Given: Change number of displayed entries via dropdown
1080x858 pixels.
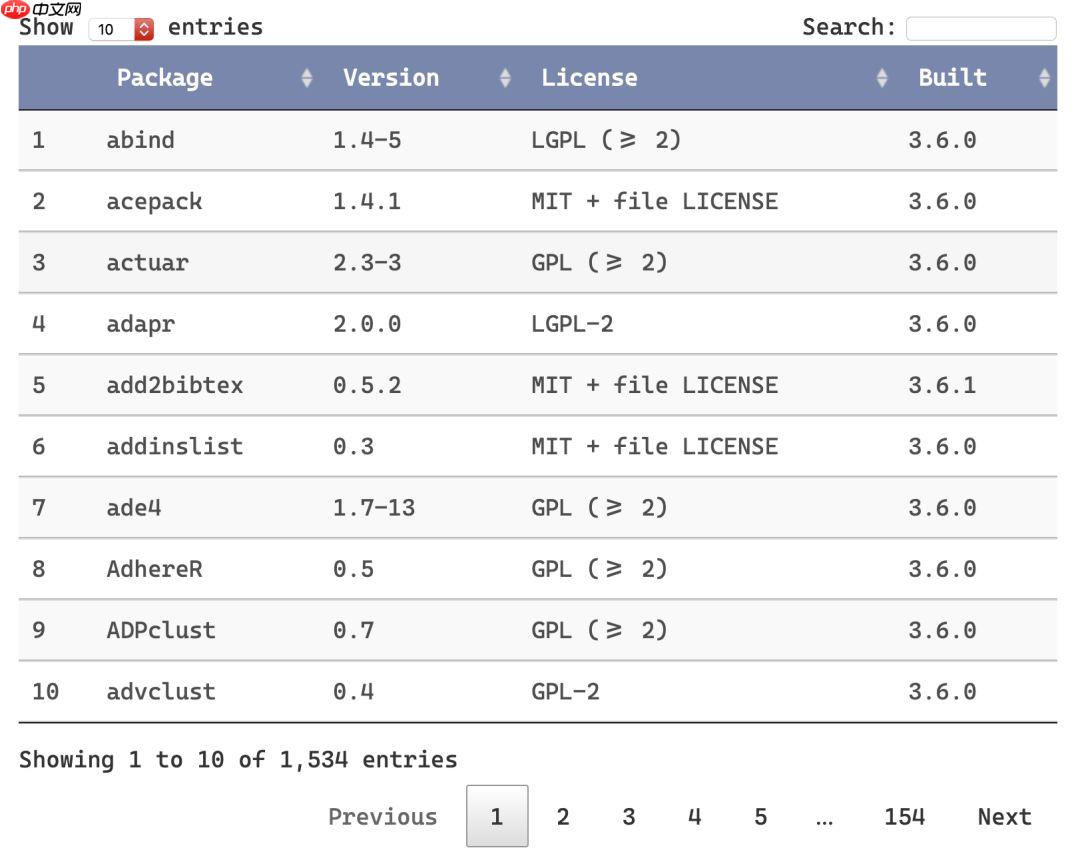Looking at the screenshot, I should (x=120, y=28).
